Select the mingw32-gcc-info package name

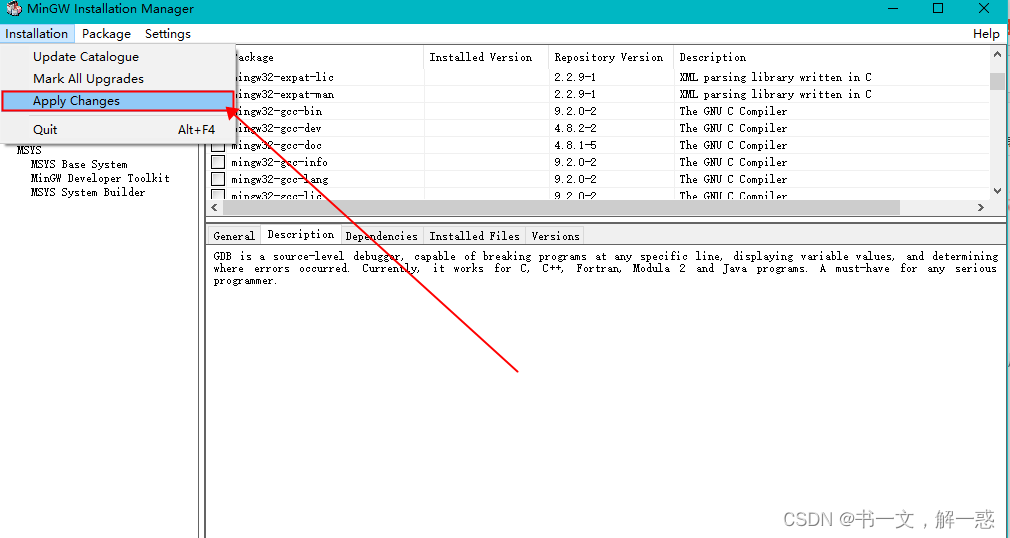pos(280,162)
